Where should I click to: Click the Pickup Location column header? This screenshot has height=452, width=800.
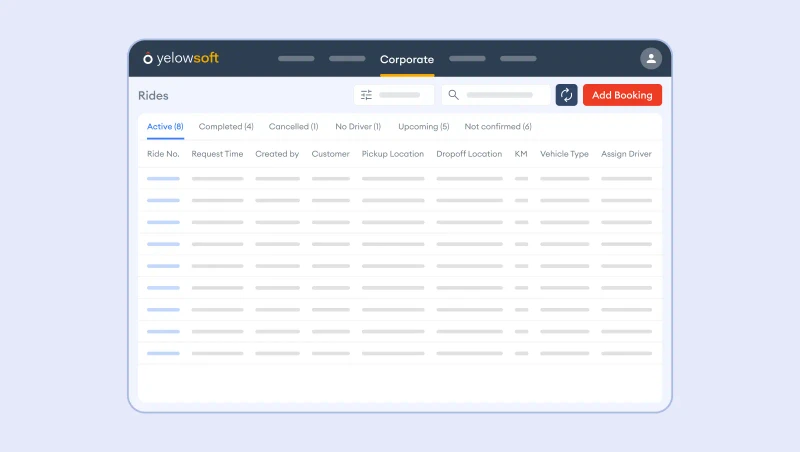click(393, 154)
